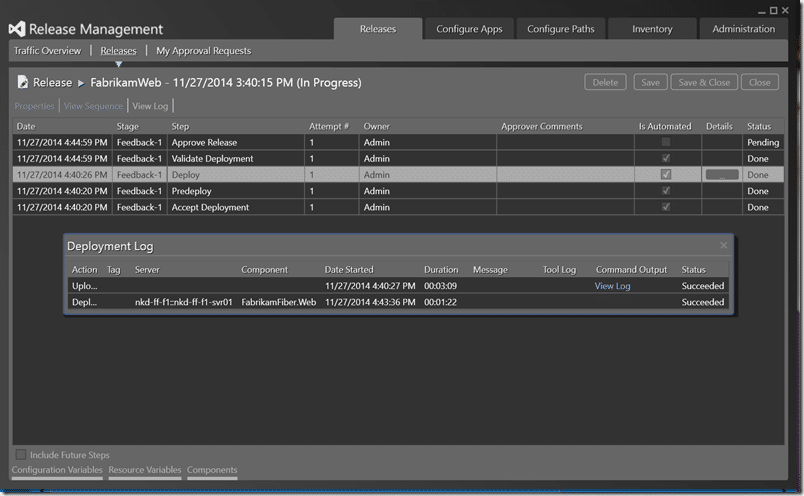Enable the Include Future Steps checkbox
804x496 pixels.
pos(21,454)
